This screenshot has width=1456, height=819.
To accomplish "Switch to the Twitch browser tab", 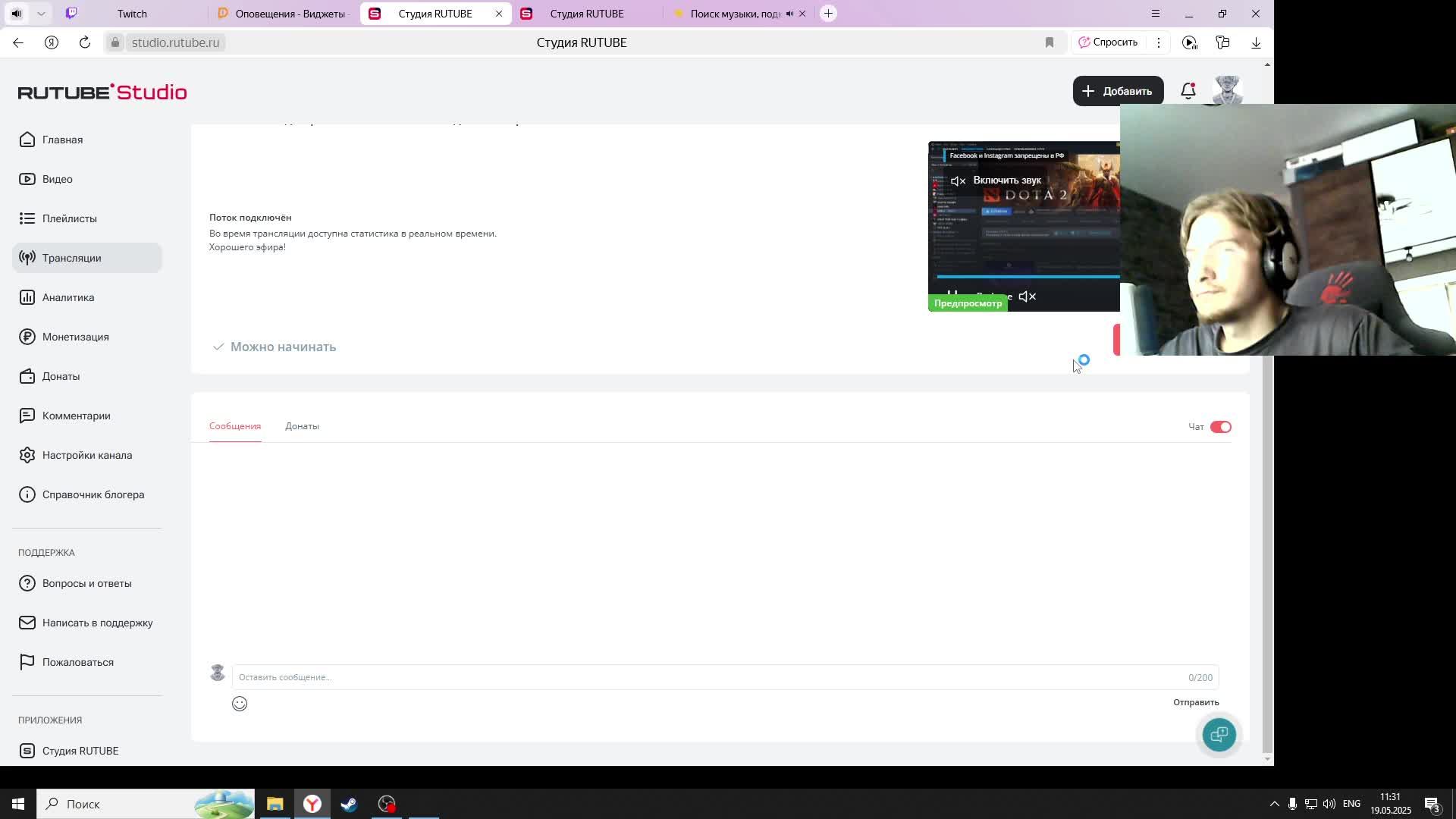I will pos(132,14).
